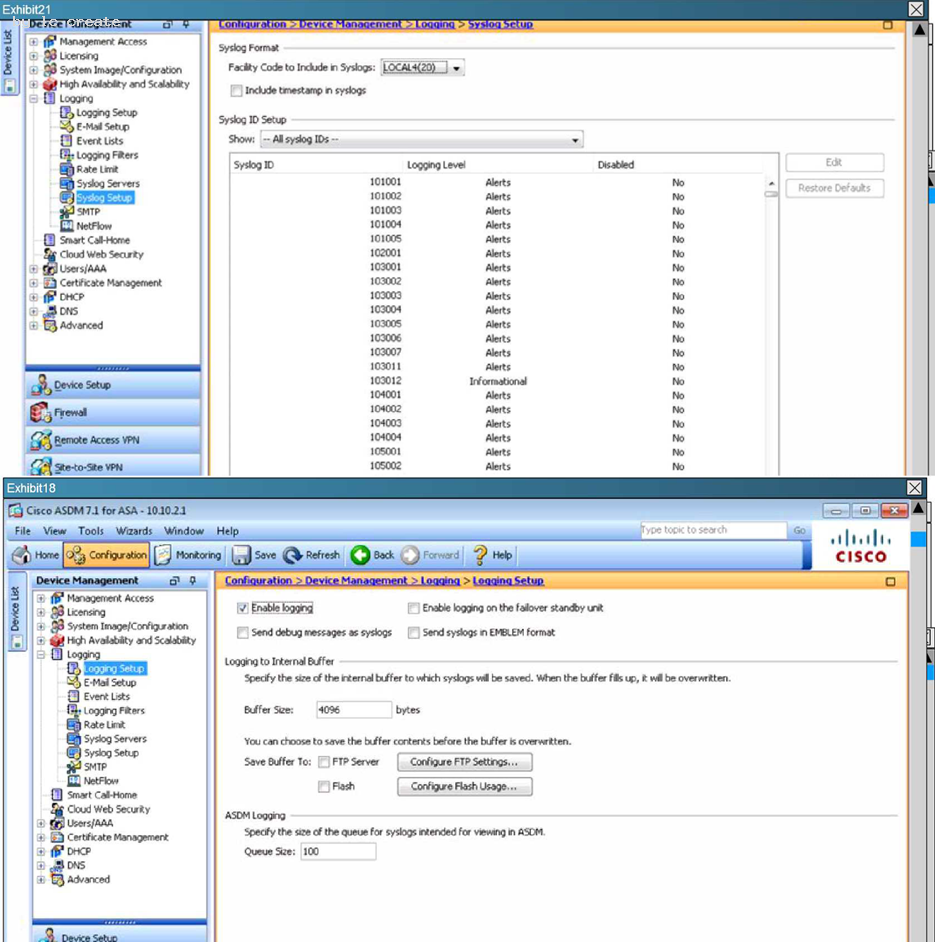Open the File menu
This screenshot has height=942, width=935.
coord(22,531)
